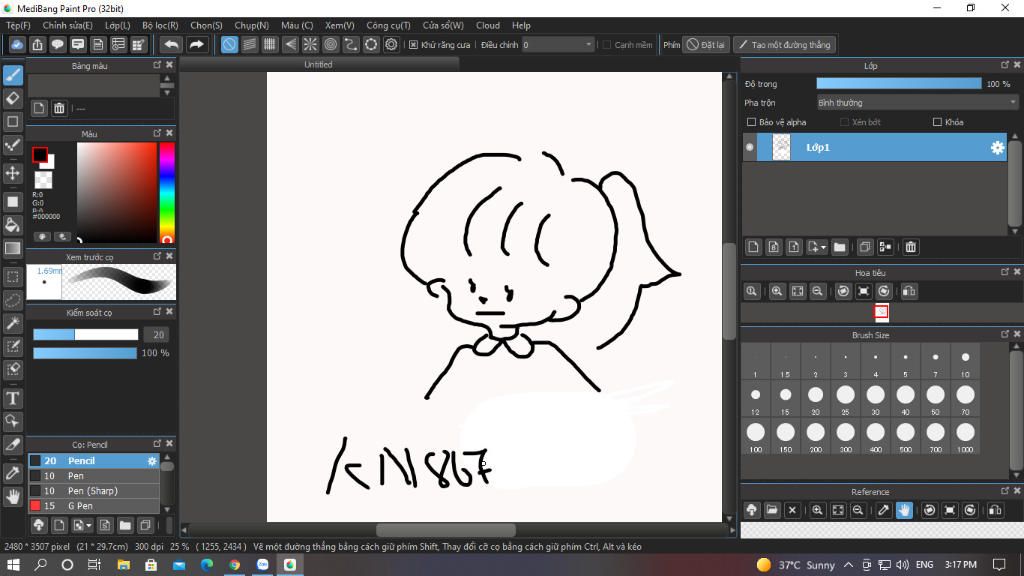Pop out the Màu color panel
Image resolution: width=1024 pixels, height=576 pixels.
pyautogui.click(x=157, y=133)
